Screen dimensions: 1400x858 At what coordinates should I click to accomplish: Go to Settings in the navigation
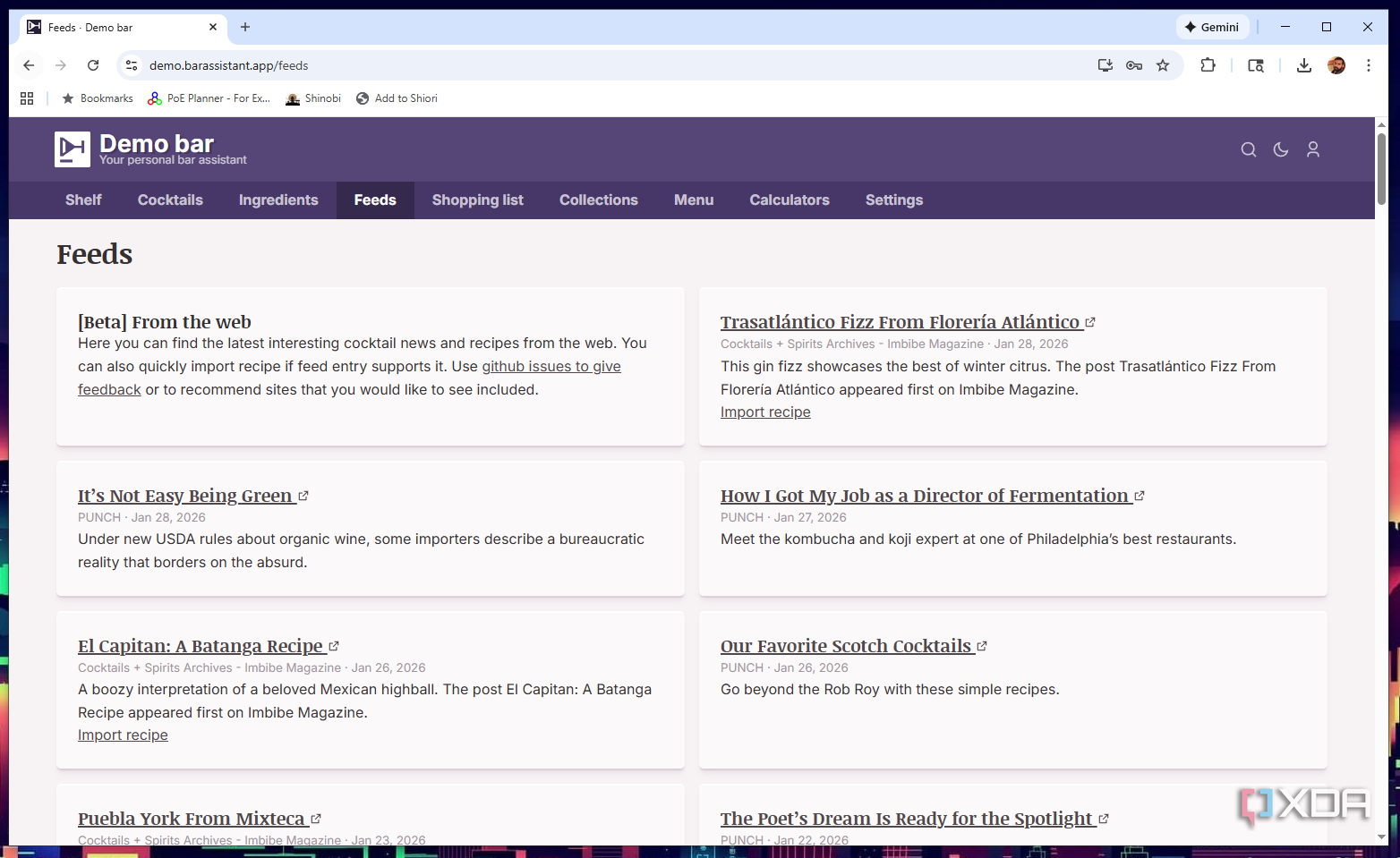pyautogui.click(x=894, y=200)
